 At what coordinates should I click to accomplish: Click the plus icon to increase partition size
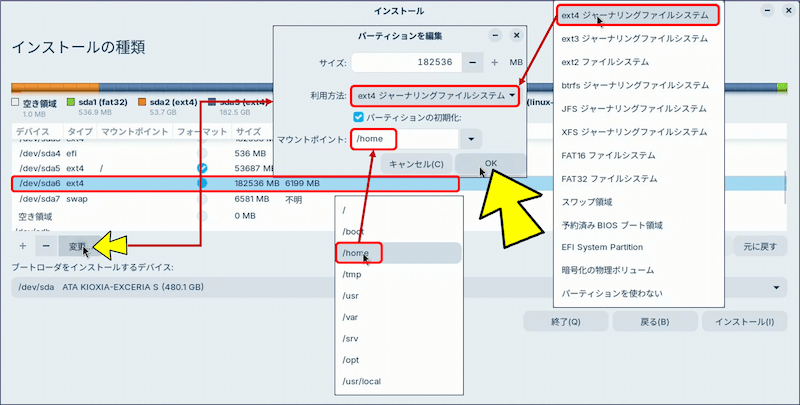pos(494,63)
